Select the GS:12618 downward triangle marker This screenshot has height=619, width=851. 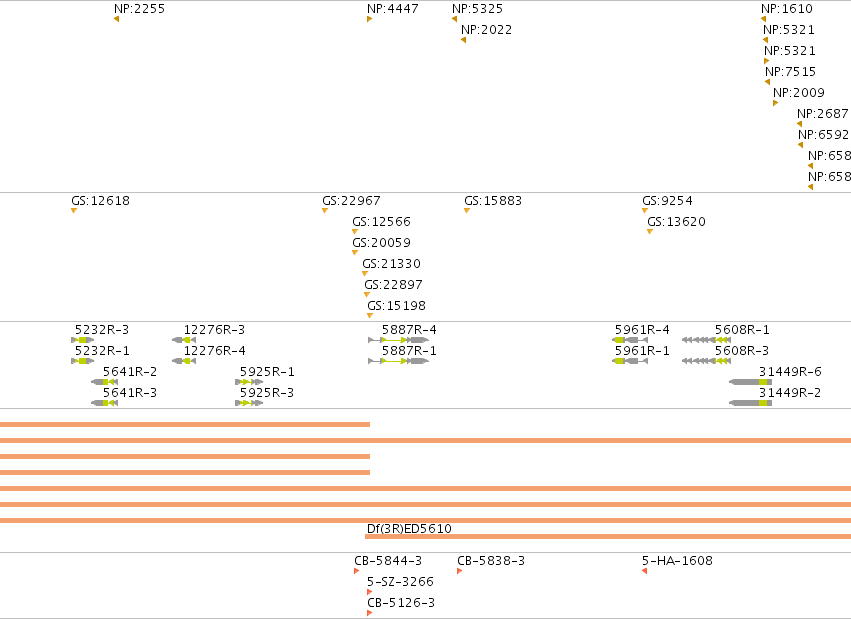(74, 210)
